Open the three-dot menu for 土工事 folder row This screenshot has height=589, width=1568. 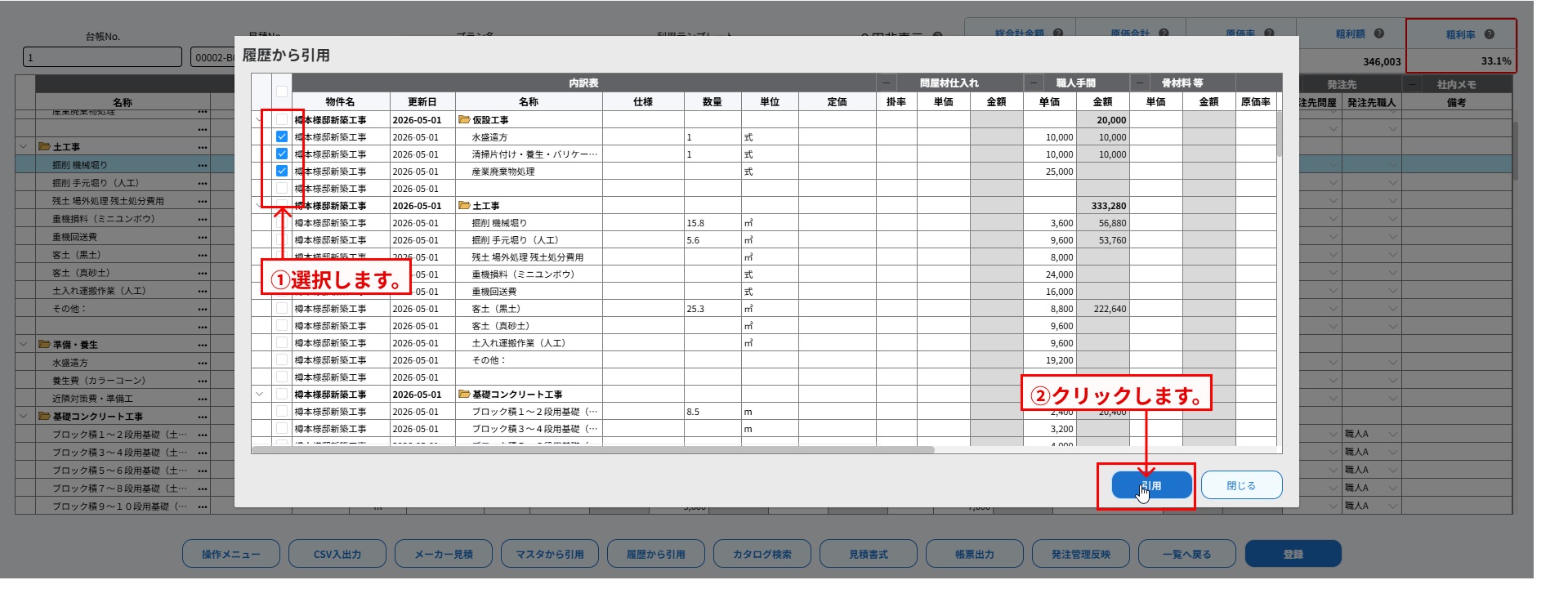click(x=202, y=147)
